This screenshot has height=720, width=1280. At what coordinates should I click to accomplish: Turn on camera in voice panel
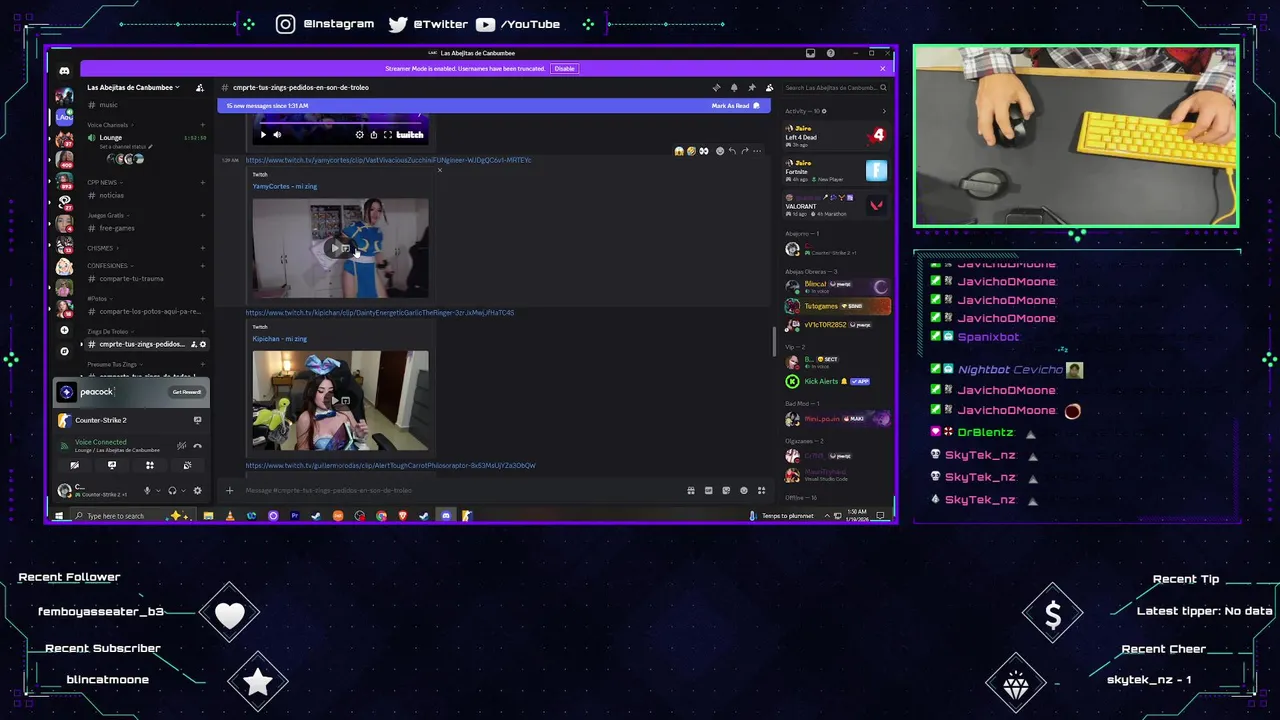[x=74, y=465]
